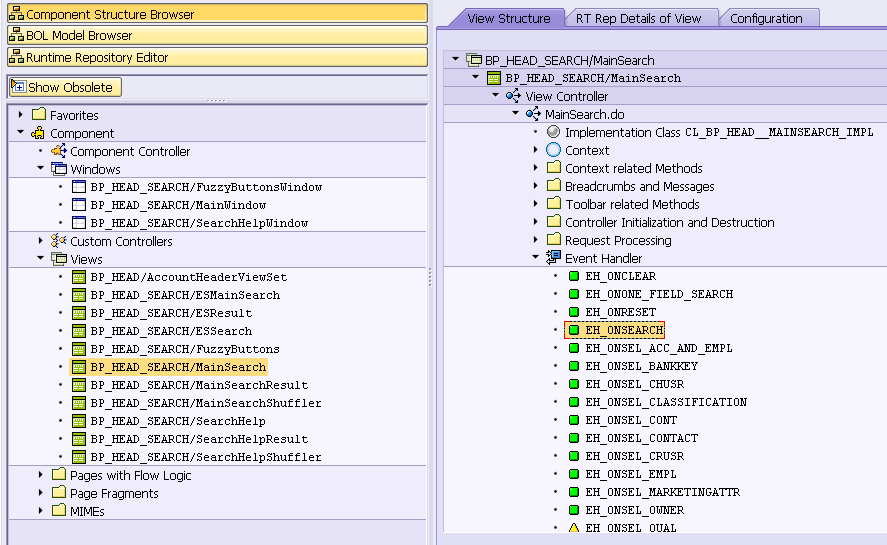Collapse the View Controller node
The width and height of the screenshot is (887, 545).
[x=496, y=95]
